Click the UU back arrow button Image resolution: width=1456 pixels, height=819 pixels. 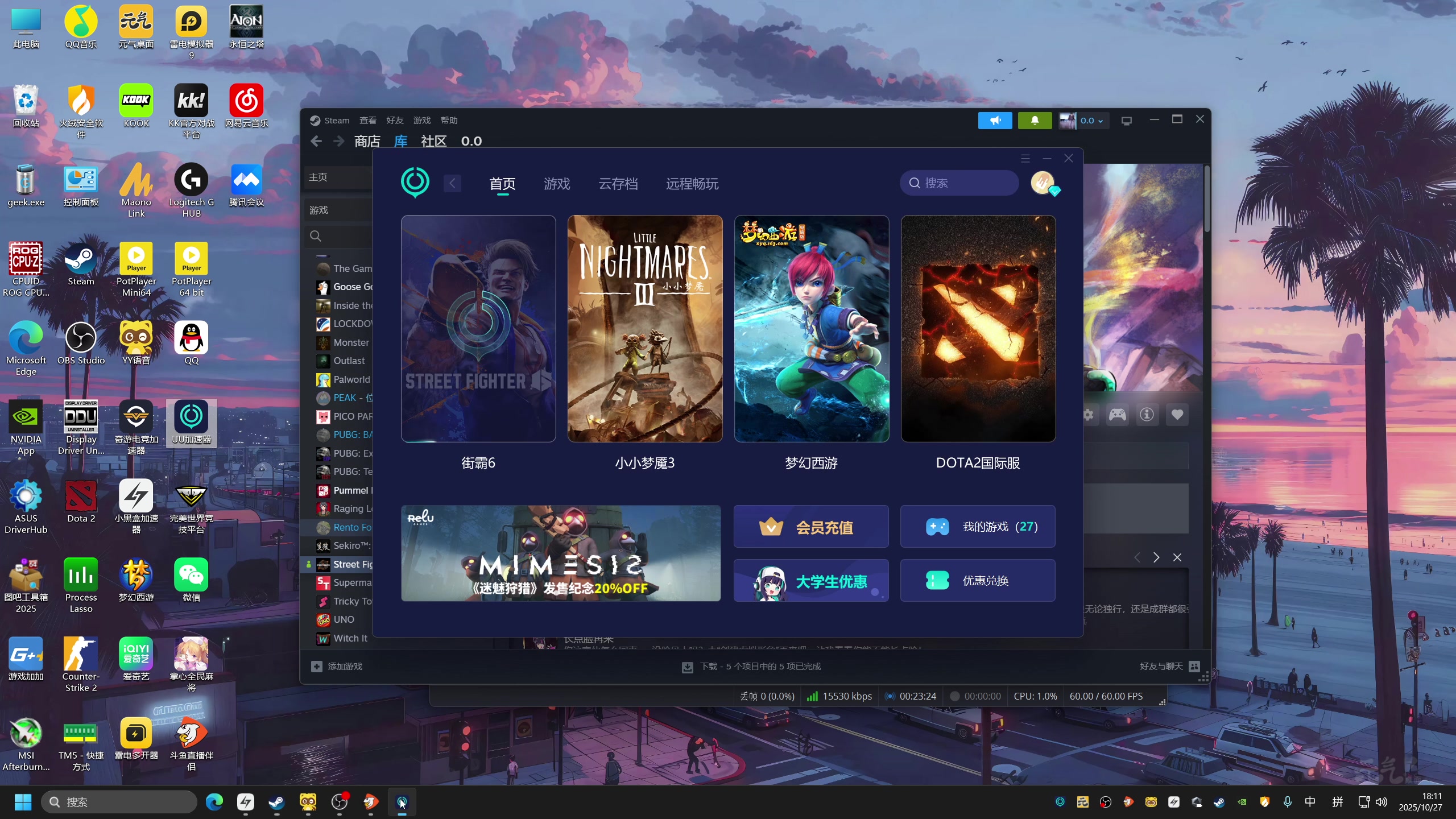click(452, 183)
